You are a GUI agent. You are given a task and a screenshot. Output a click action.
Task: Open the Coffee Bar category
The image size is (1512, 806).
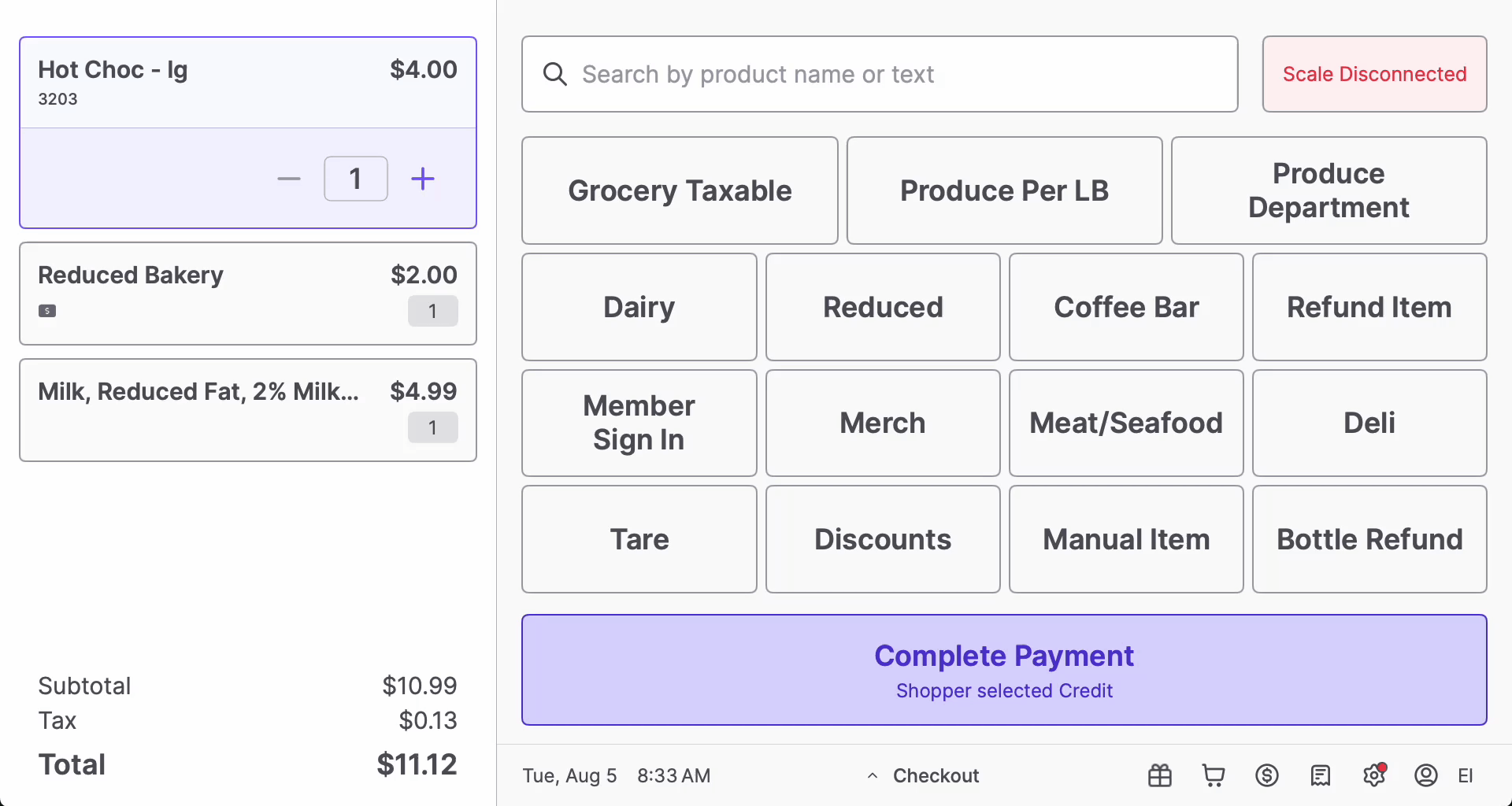[1125, 307]
